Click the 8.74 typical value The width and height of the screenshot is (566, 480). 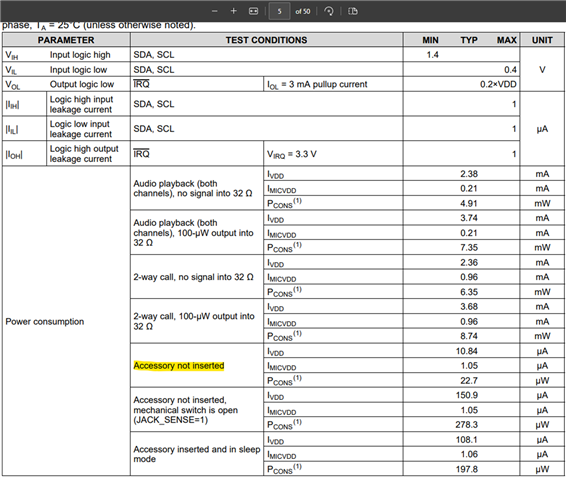click(x=469, y=336)
